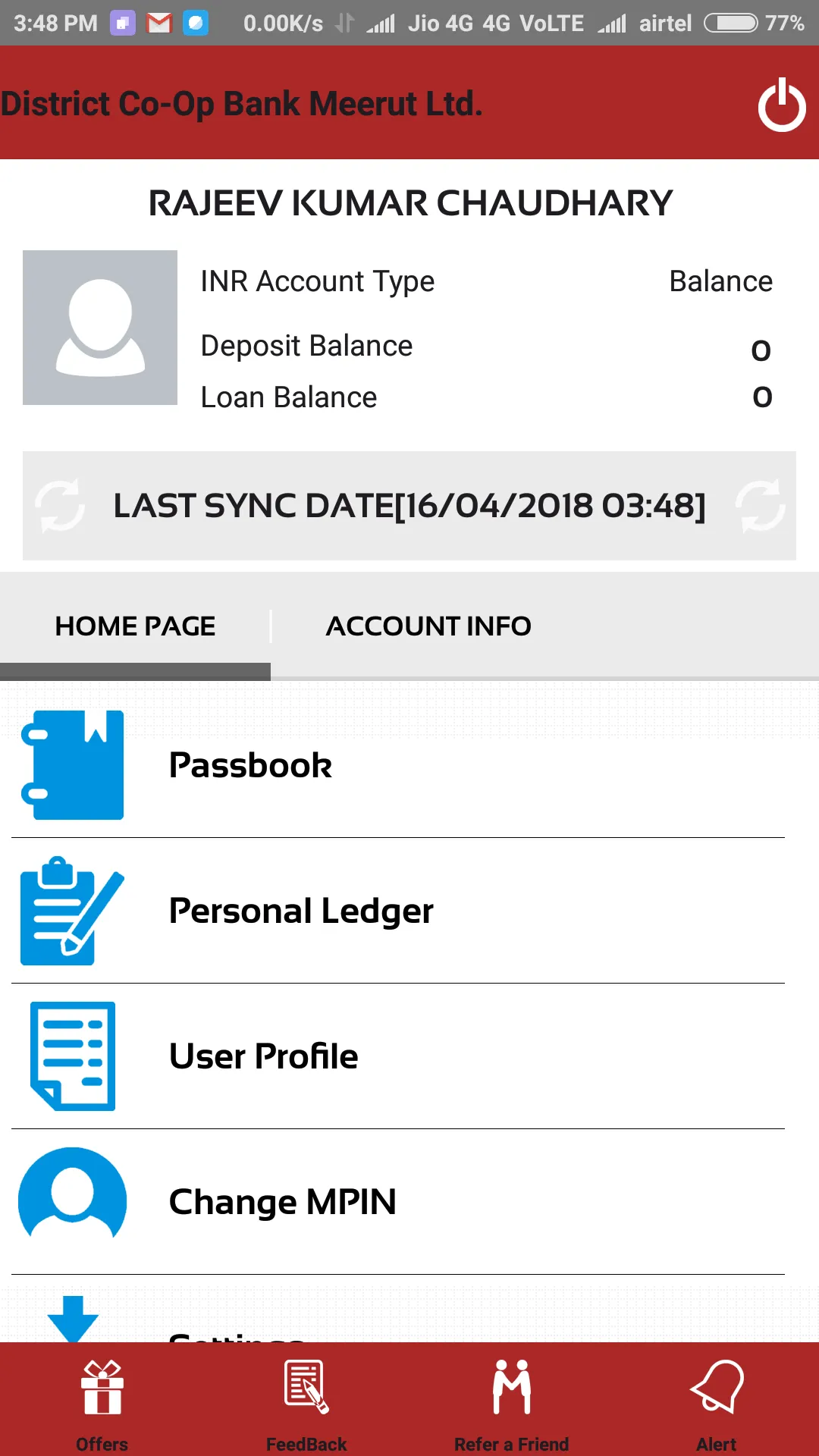The height and width of the screenshot is (1456, 819).
Task: Tap the power logout icon
Action: (x=782, y=105)
